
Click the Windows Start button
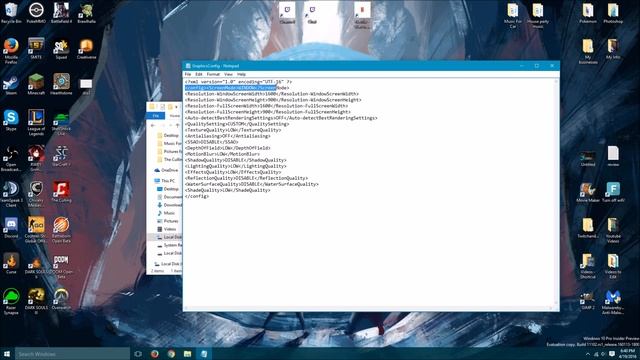coord(7,354)
